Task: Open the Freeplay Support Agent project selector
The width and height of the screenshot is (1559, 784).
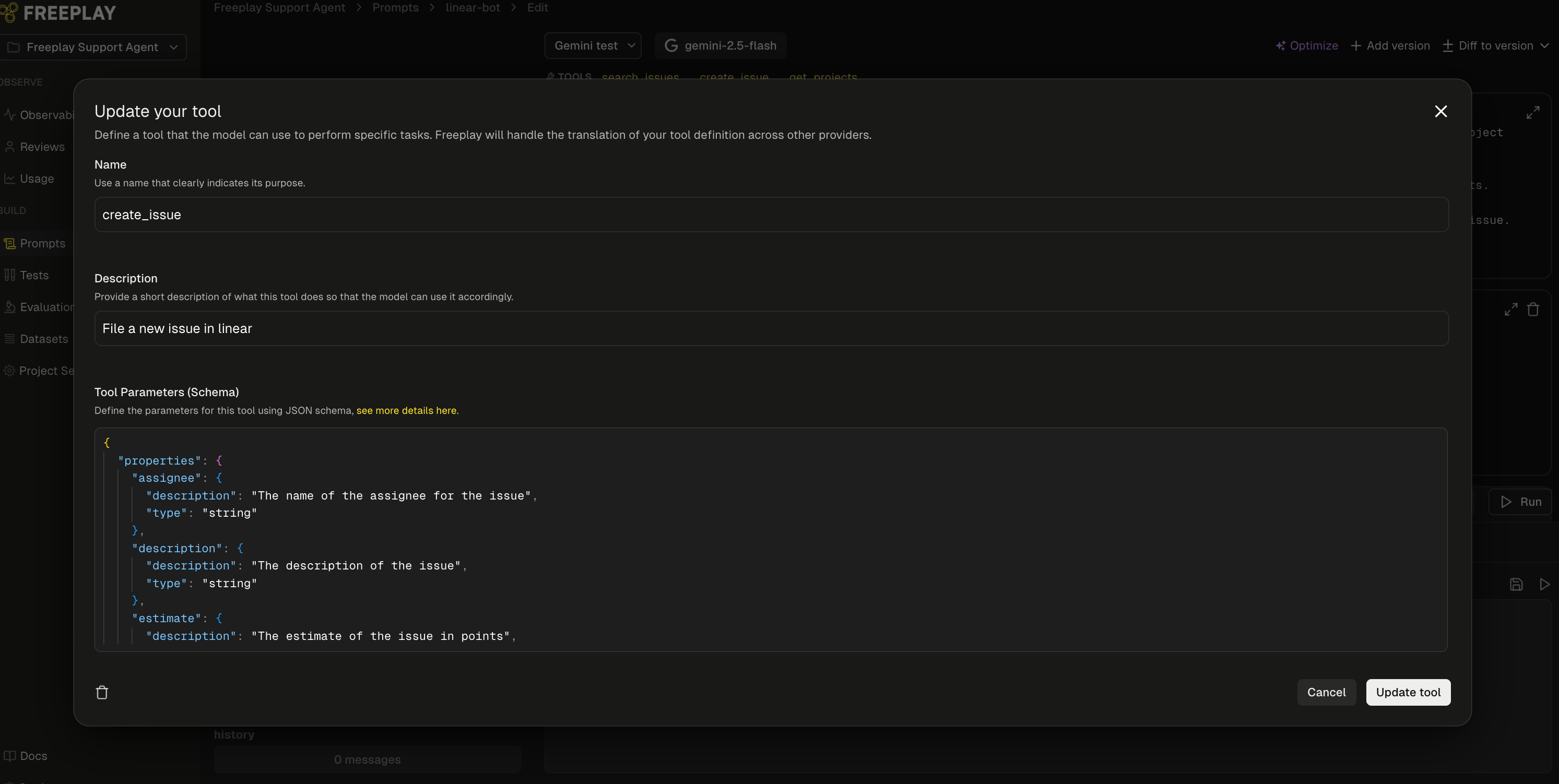Action: (x=92, y=47)
